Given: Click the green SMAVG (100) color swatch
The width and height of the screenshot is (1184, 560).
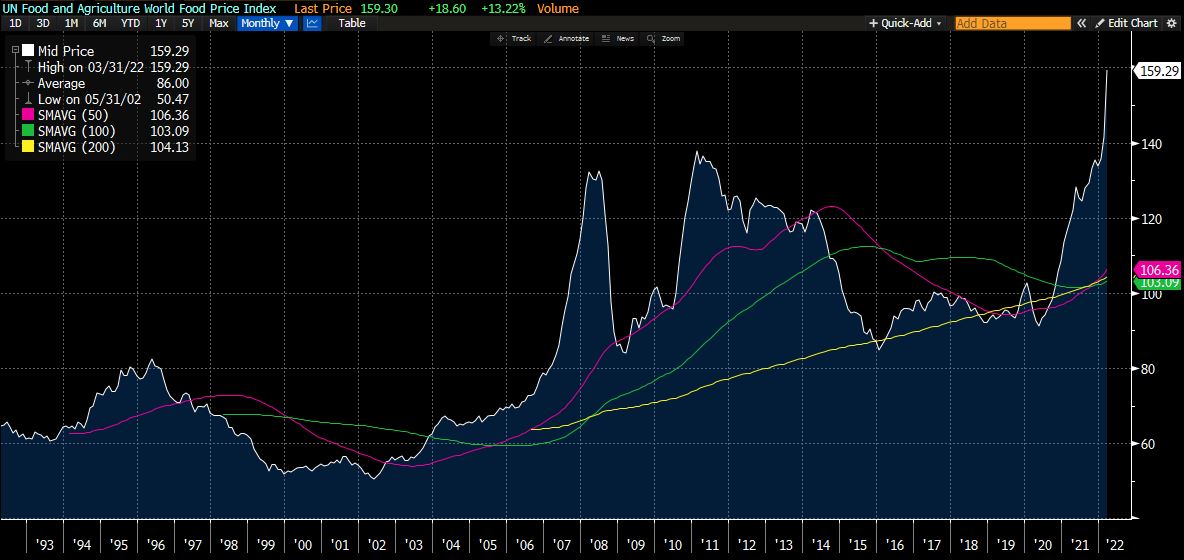Looking at the screenshot, I should [27, 132].
